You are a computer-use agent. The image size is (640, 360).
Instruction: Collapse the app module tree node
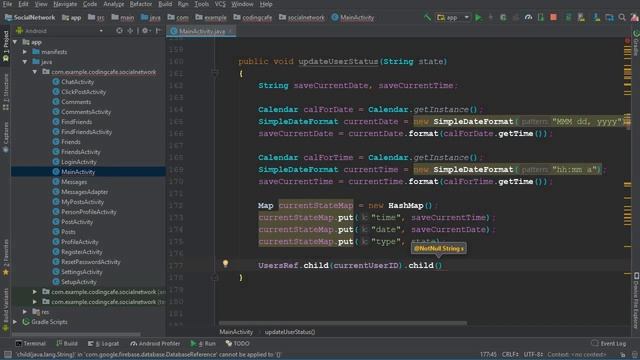coord(15,42)
